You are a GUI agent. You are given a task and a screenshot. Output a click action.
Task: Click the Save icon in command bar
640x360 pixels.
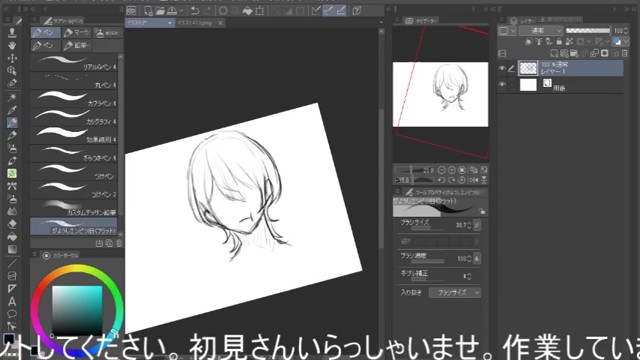[172, 11]
